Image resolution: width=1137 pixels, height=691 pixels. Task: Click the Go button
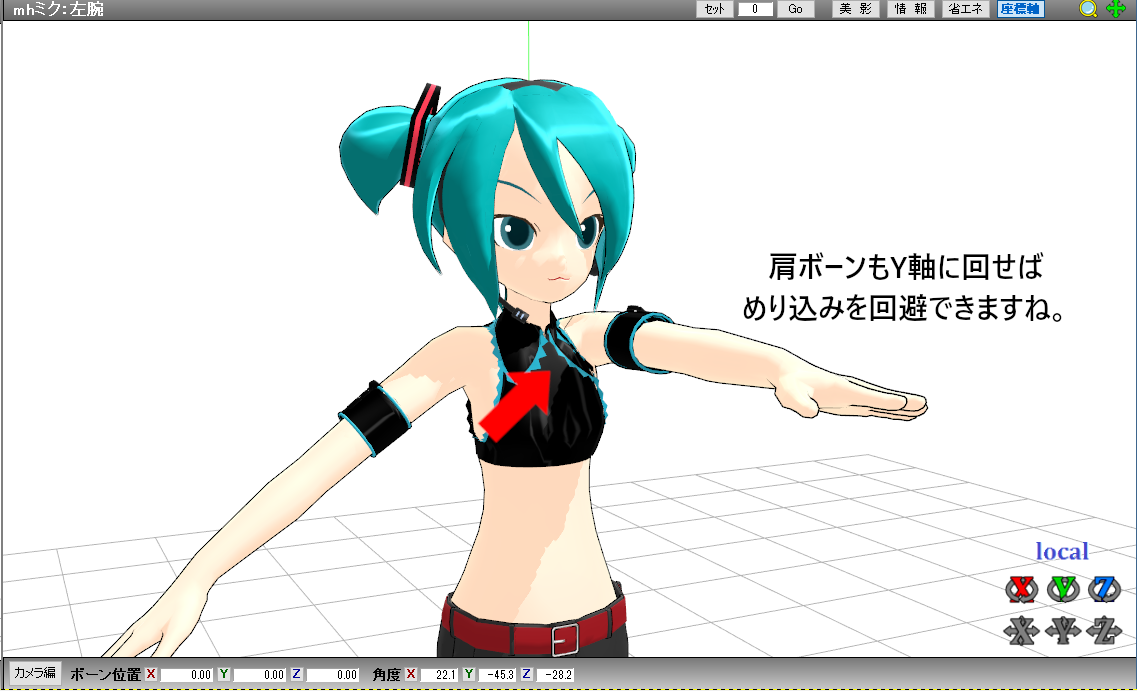(x=795, y=9)
